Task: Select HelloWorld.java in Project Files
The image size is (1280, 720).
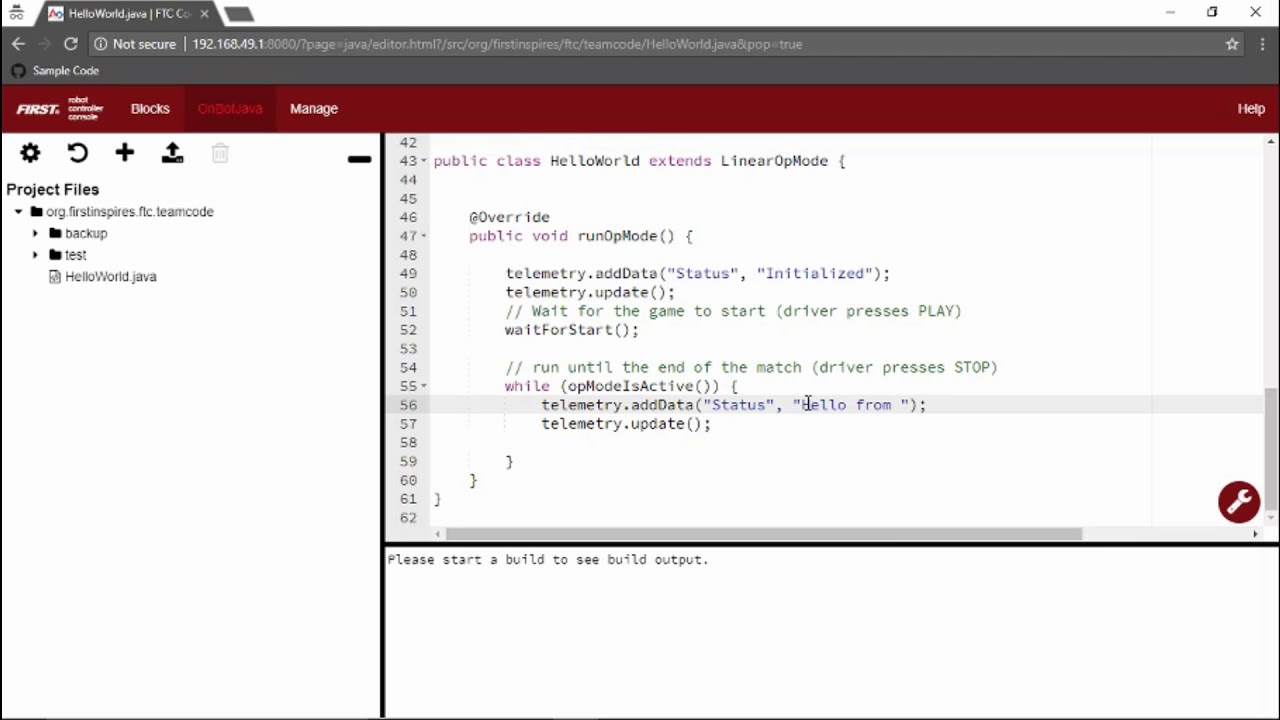Action: [110, 276]
